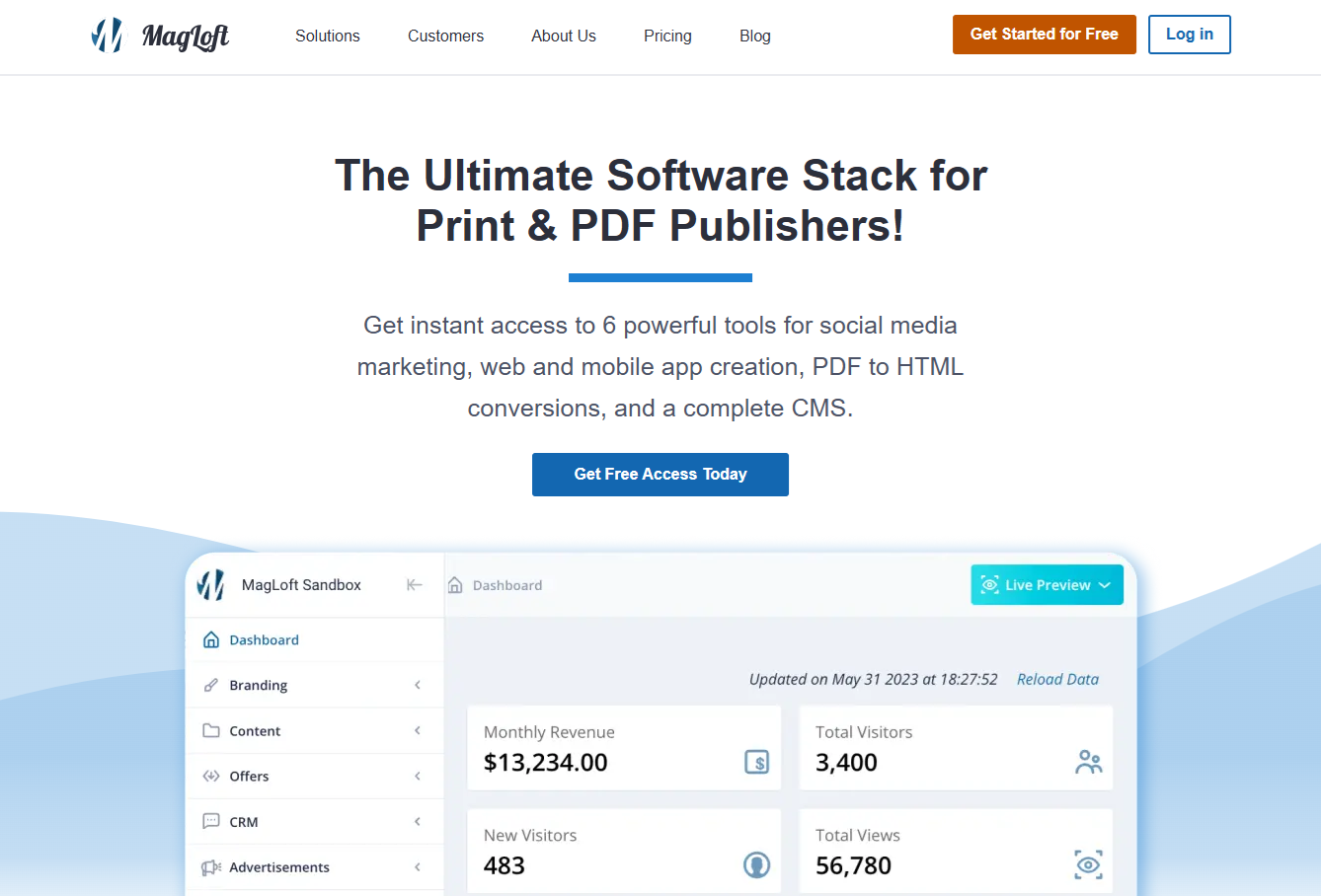
Task: Click the 56,780 total views value
Action: pyautogui.click(x=853, y=866)
